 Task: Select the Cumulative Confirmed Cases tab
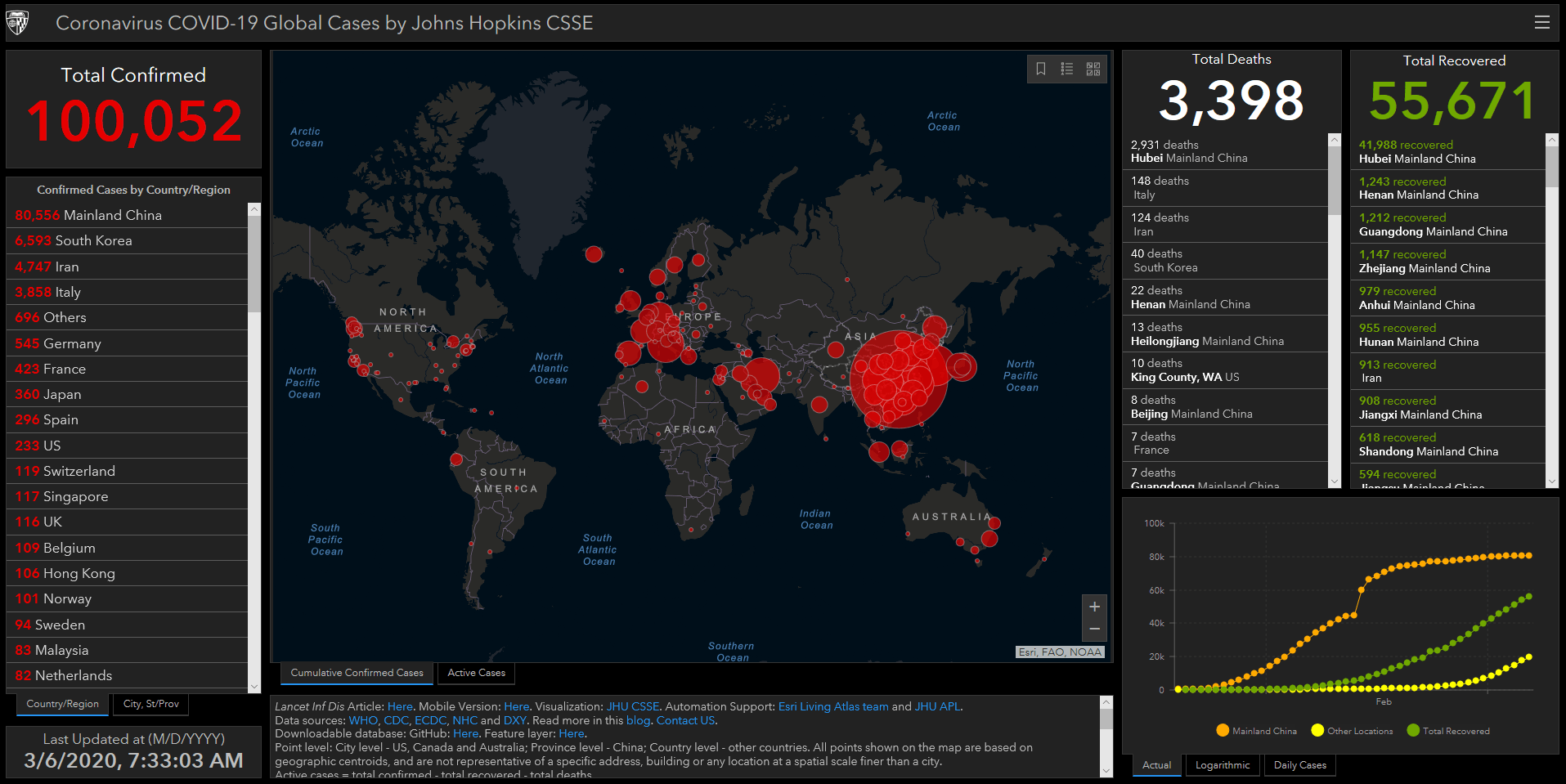point(357,673)
